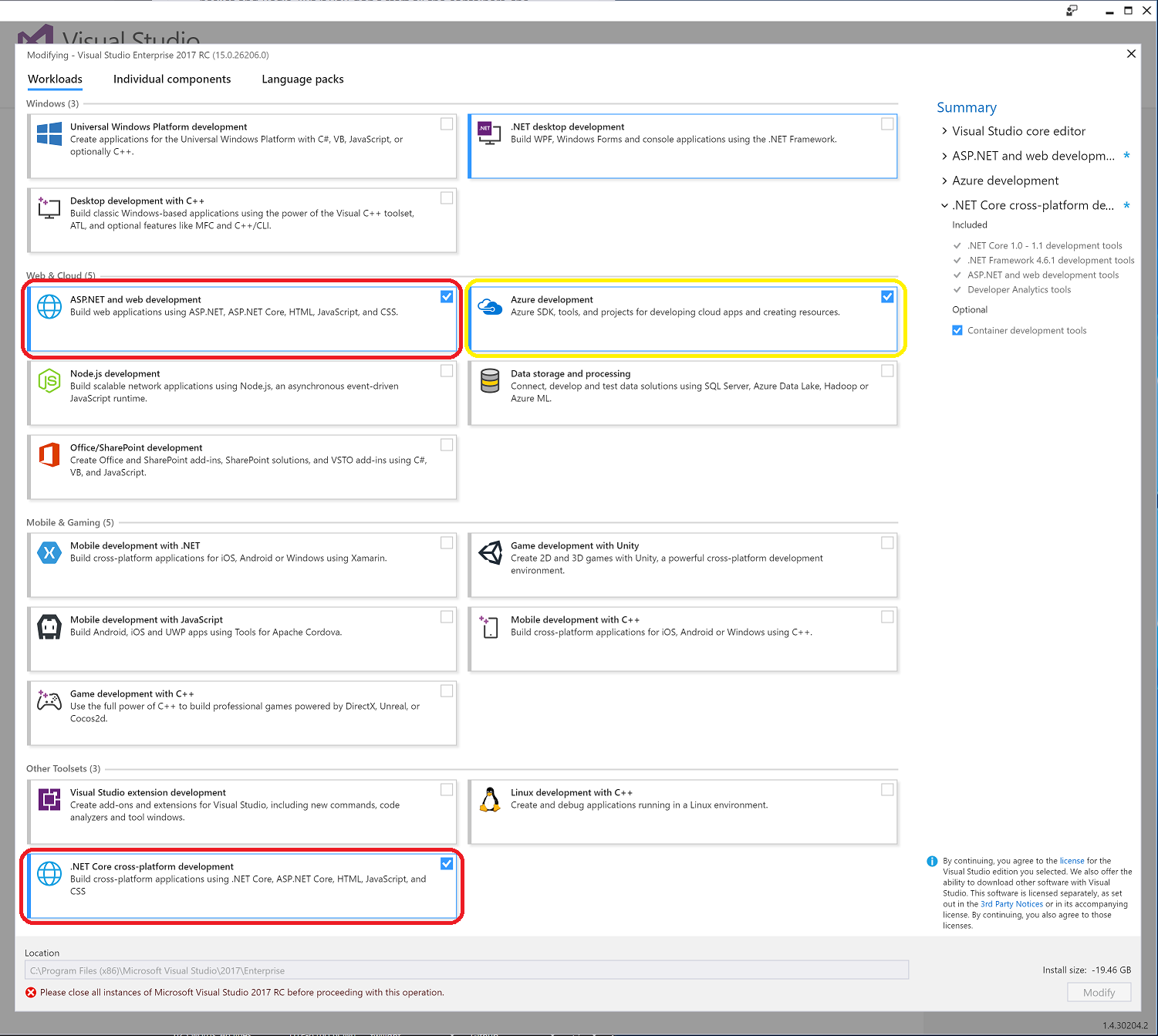The image size is (1158, 1036).
Task: Expand Visual Studio core editor in Summary
Action: (944, 131)
